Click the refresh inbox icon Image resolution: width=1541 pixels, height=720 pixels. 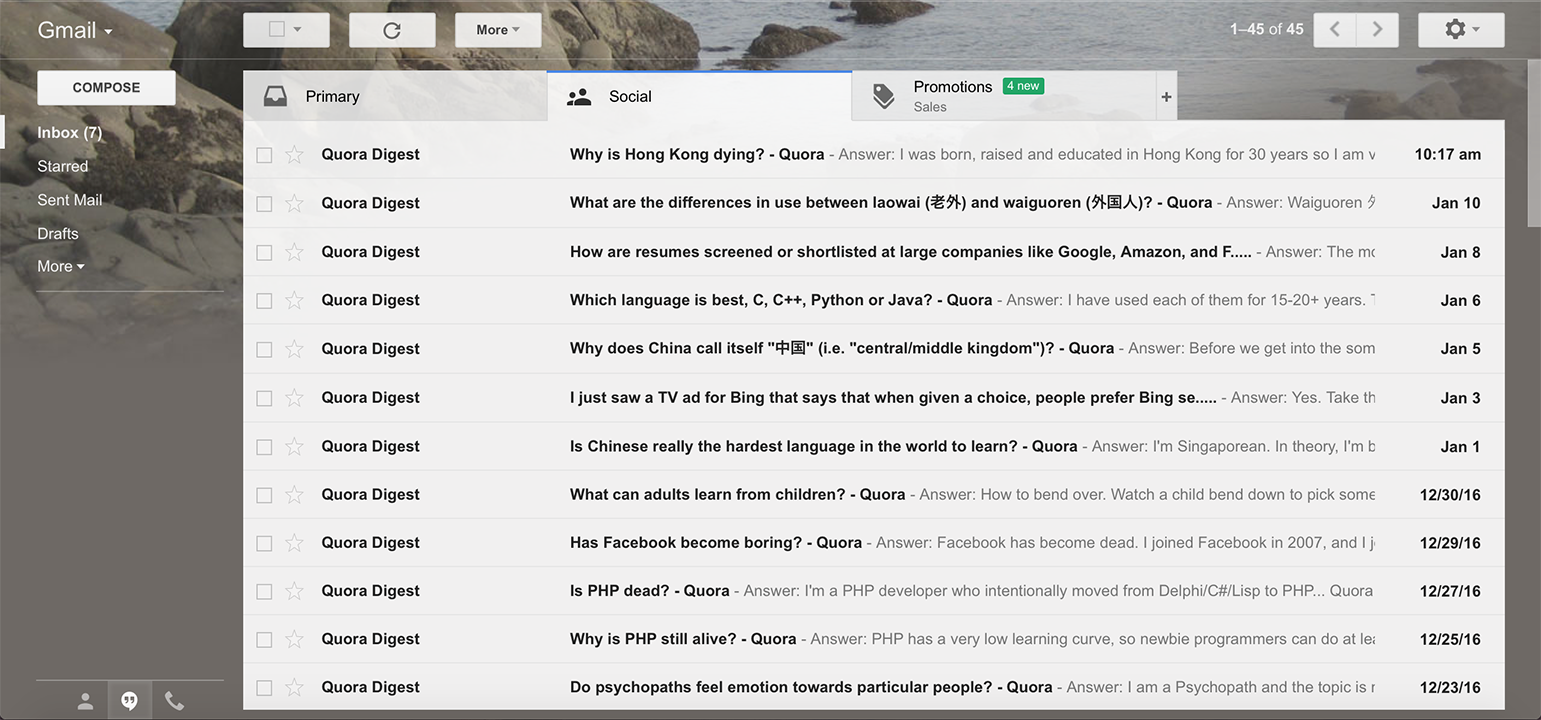[392, 30]
